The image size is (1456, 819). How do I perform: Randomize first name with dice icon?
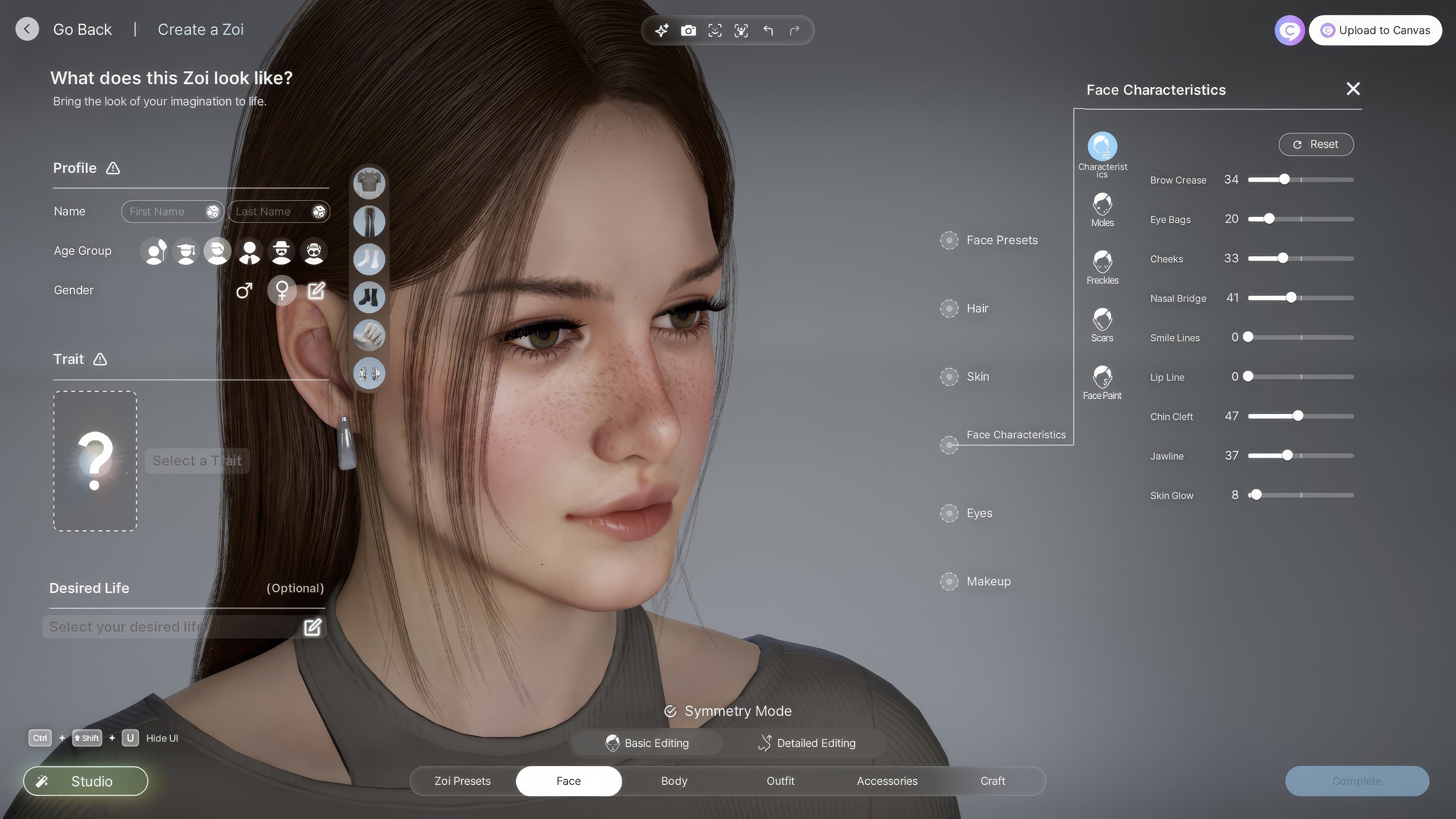[212, 212]
